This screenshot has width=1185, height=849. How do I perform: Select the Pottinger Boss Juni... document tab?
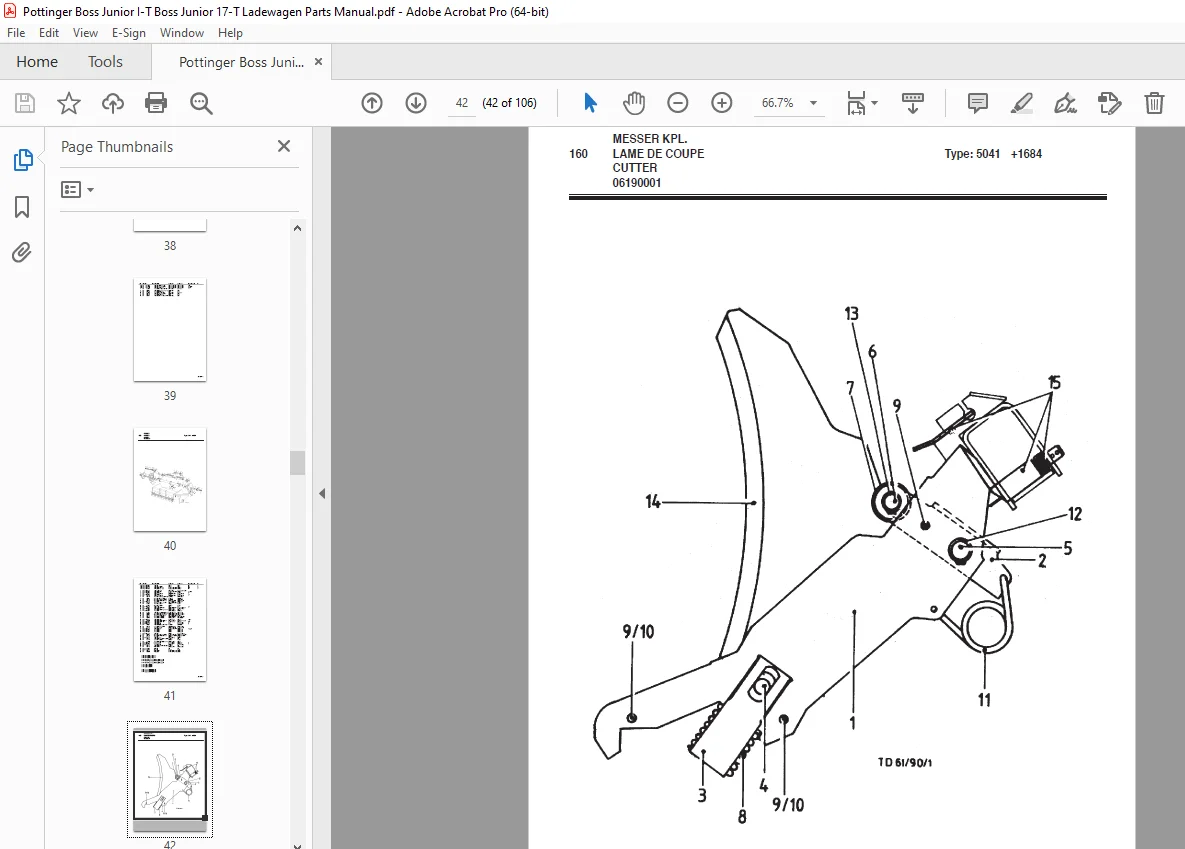(x=241, y=62)
